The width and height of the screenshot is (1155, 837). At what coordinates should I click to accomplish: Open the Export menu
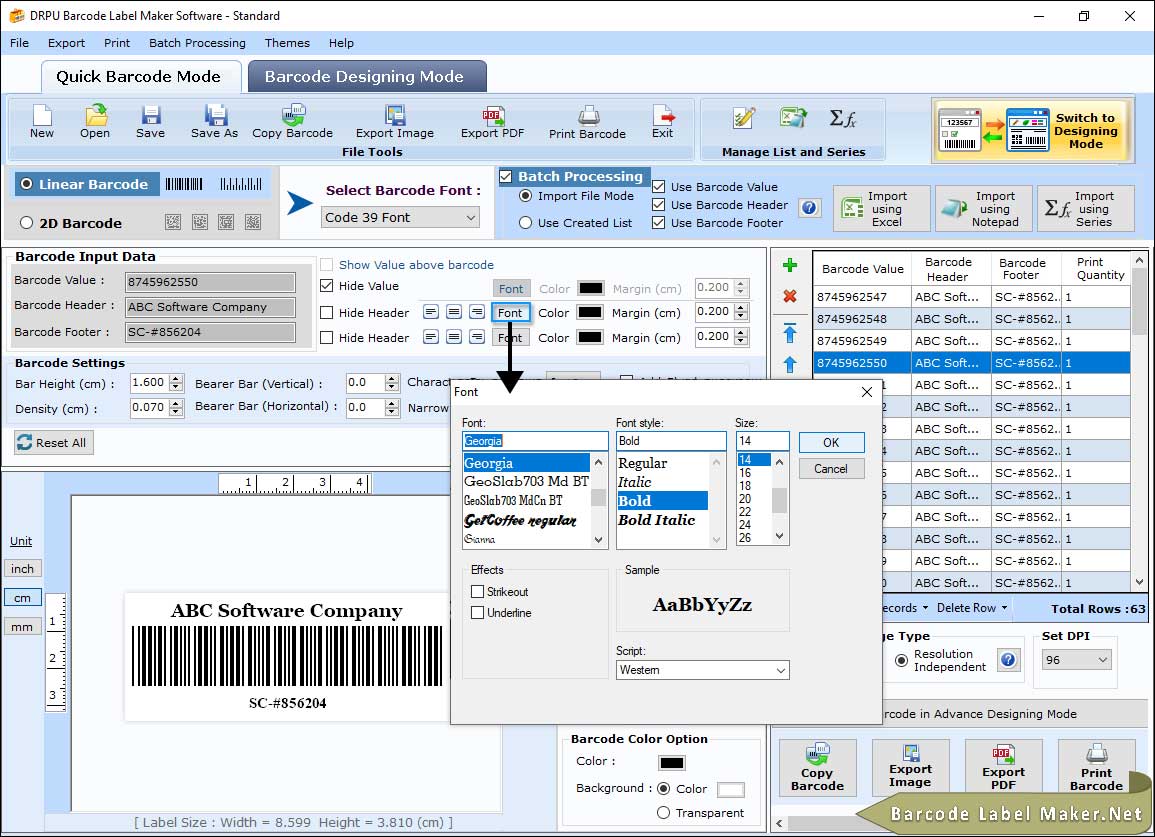click(66, 43)
